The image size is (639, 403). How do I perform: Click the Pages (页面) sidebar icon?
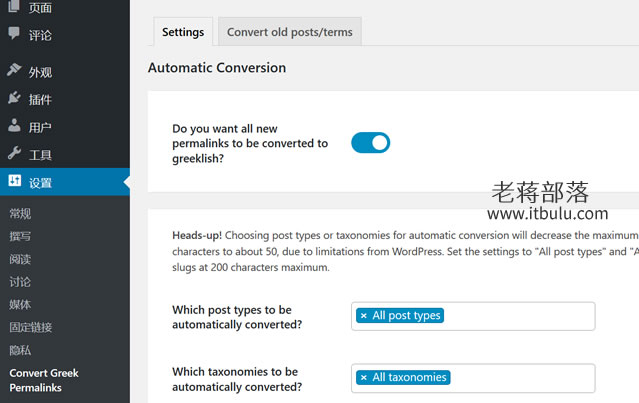pyautogui.click(x=14, y=6)
